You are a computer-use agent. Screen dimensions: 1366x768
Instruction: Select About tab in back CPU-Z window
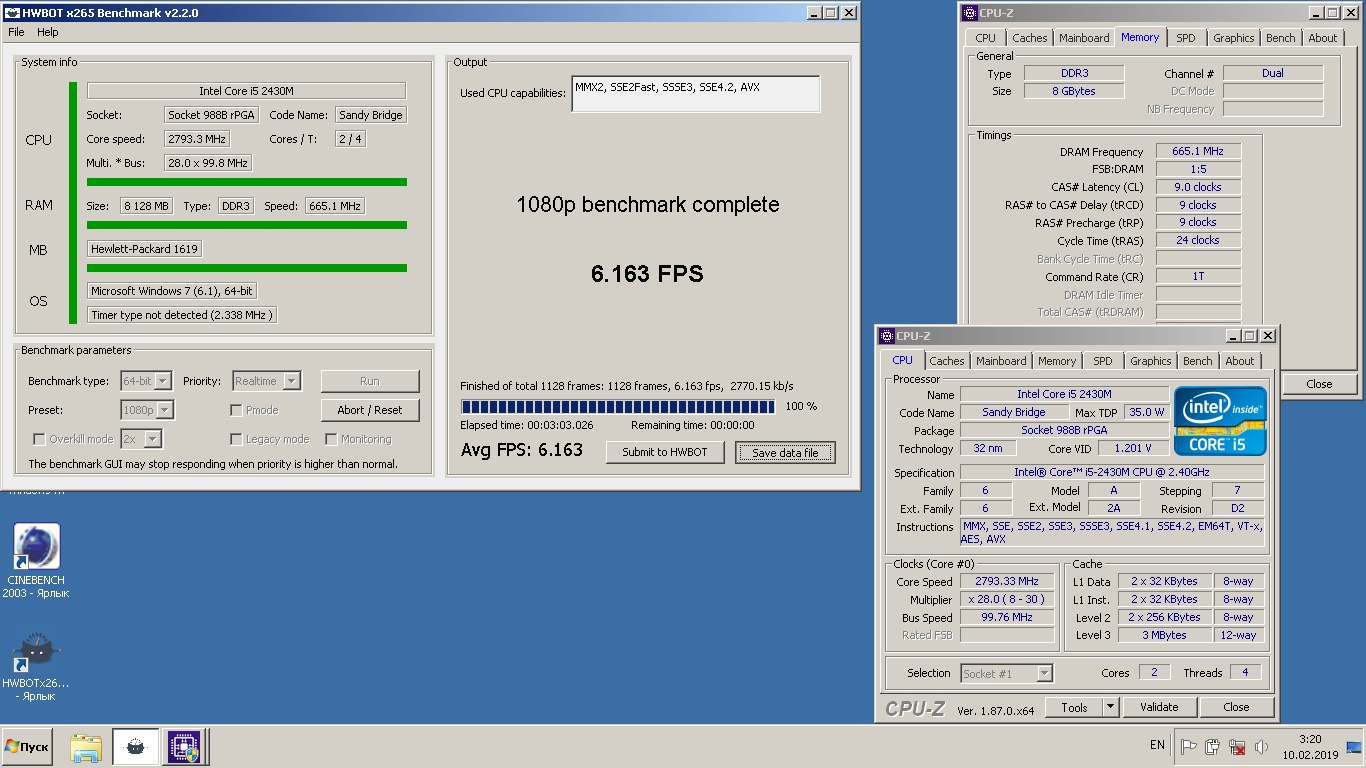coord(1323,38)
